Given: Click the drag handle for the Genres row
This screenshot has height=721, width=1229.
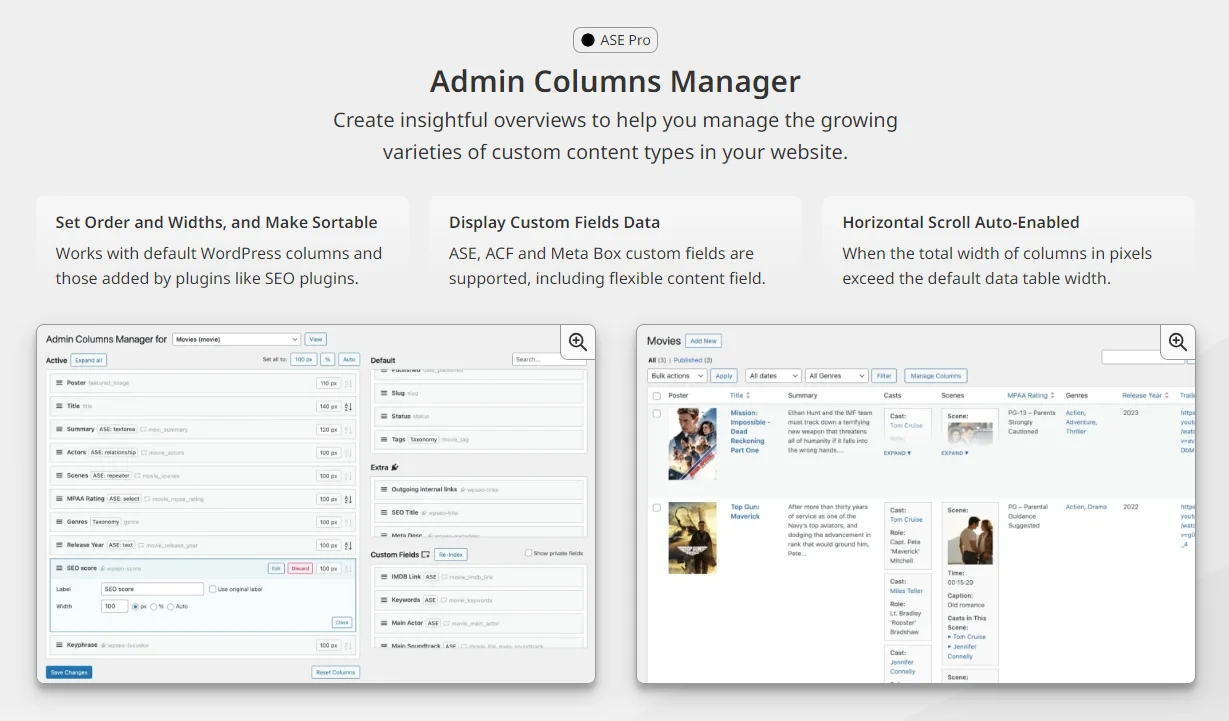Looking at the screenshot, I should coord(59,521).
